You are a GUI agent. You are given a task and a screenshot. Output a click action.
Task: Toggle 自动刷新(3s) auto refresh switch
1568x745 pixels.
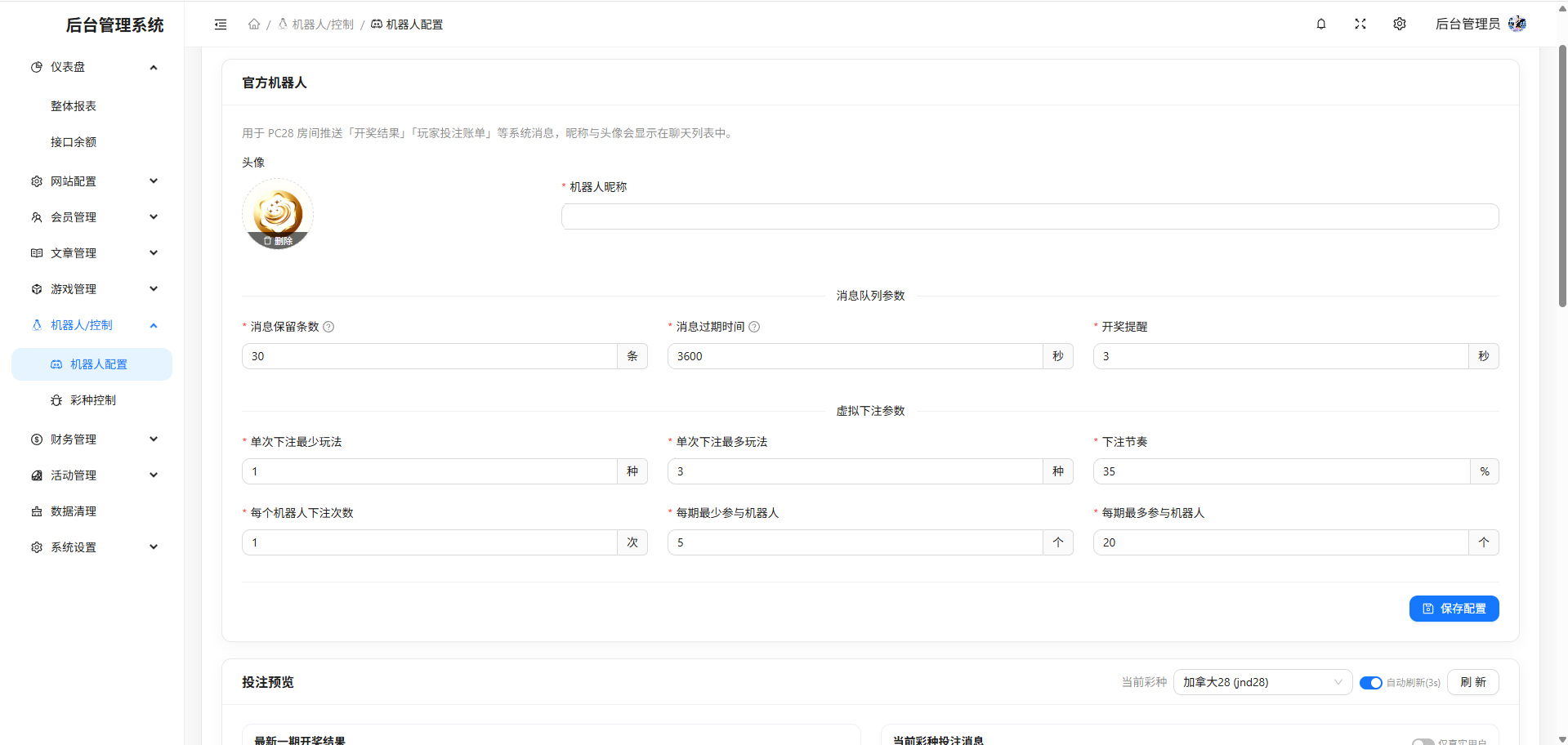tap(1370, 683)
